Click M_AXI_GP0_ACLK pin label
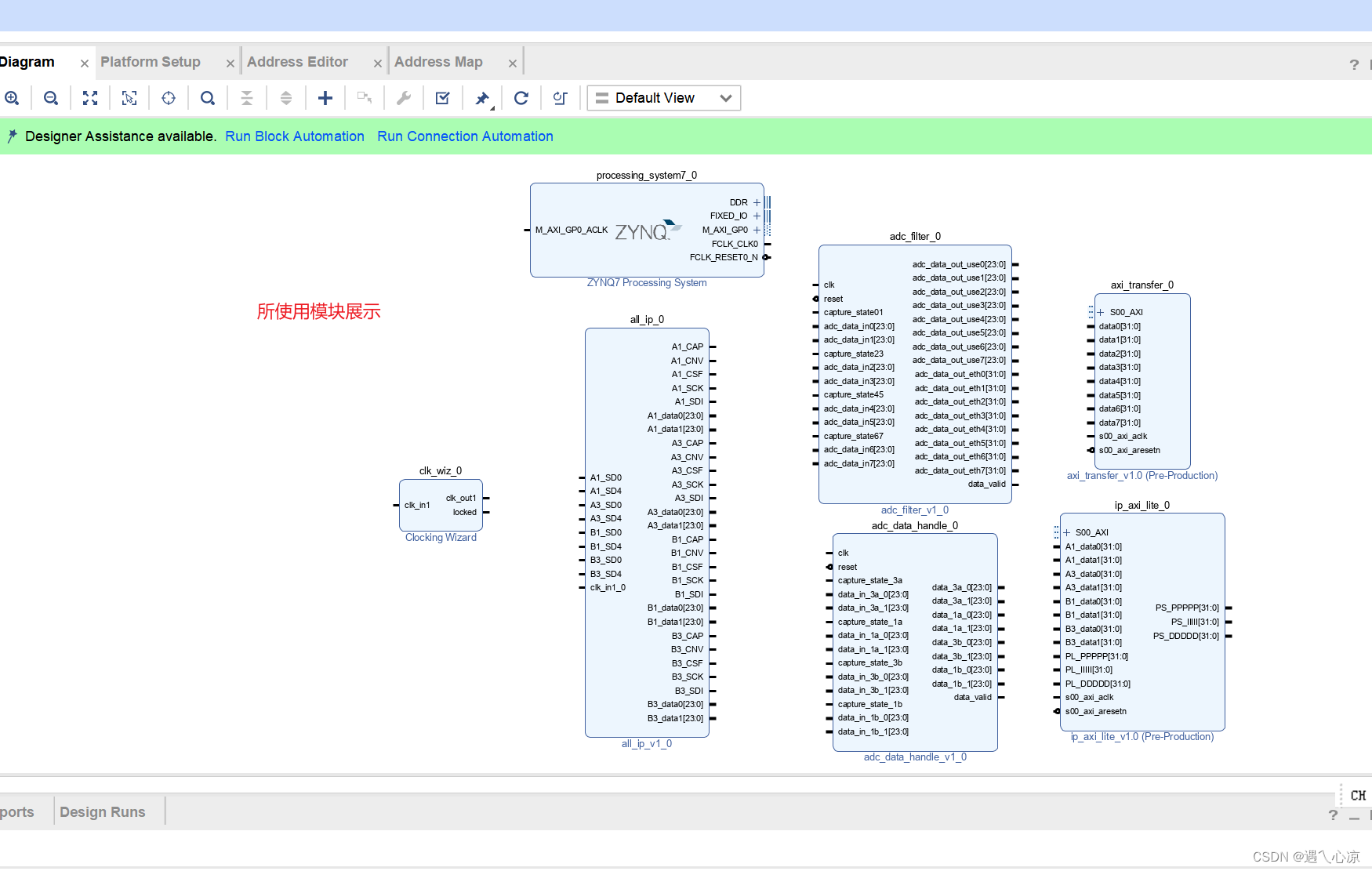The image size is (1372, 871). 572,230
